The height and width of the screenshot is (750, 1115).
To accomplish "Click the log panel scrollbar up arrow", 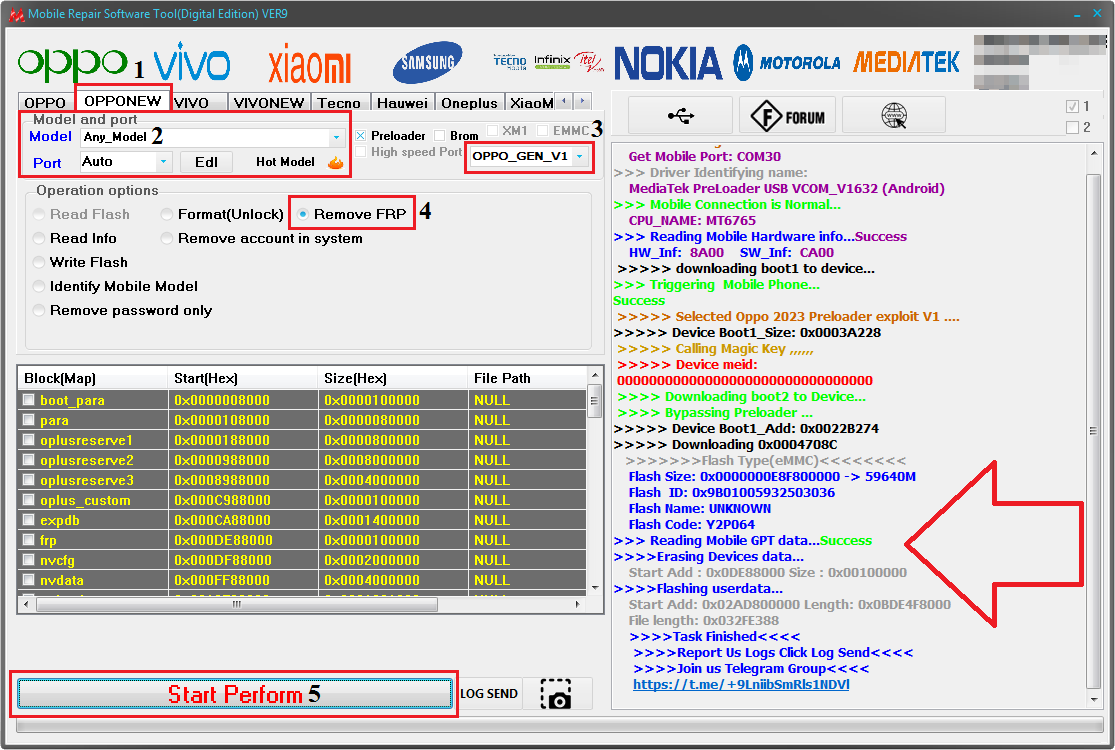I will pyautogui.click(x=1094, y=152).
